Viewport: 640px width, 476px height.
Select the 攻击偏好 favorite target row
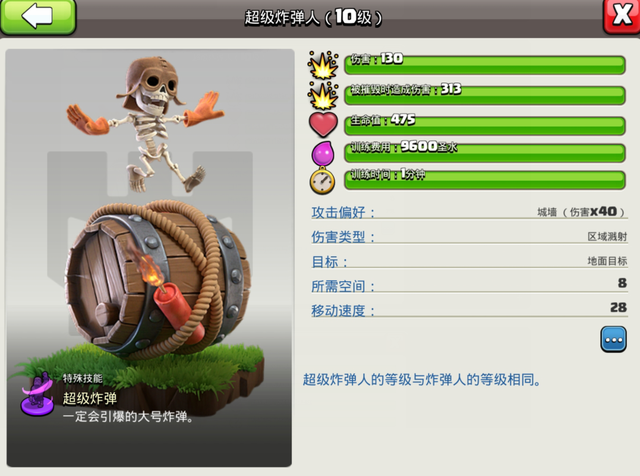click(x=469, y=212)
